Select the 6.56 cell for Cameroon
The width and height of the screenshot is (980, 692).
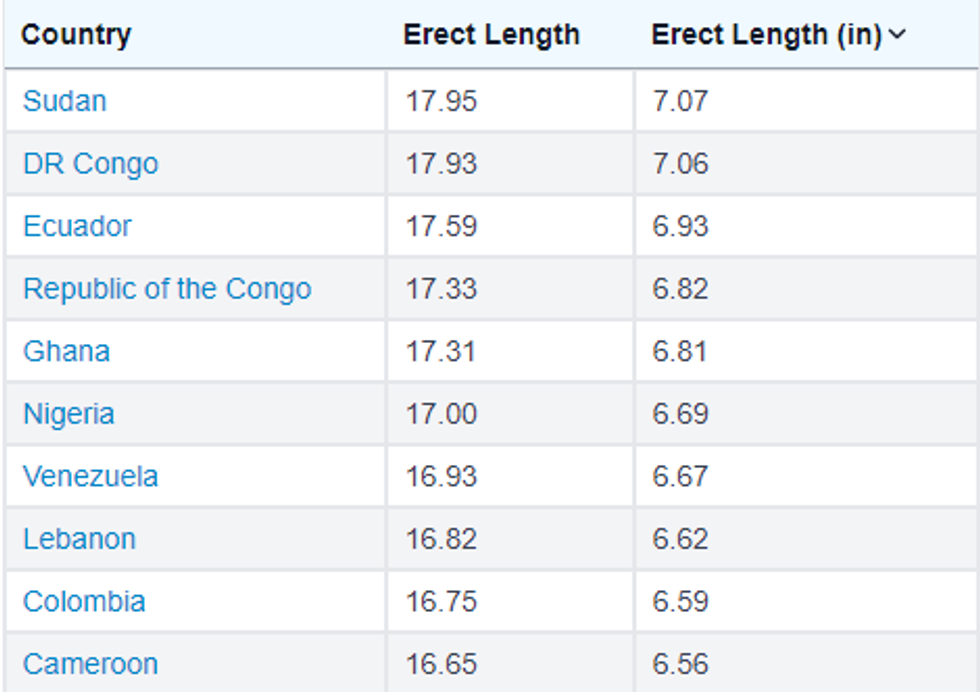[x=680, y=664]
